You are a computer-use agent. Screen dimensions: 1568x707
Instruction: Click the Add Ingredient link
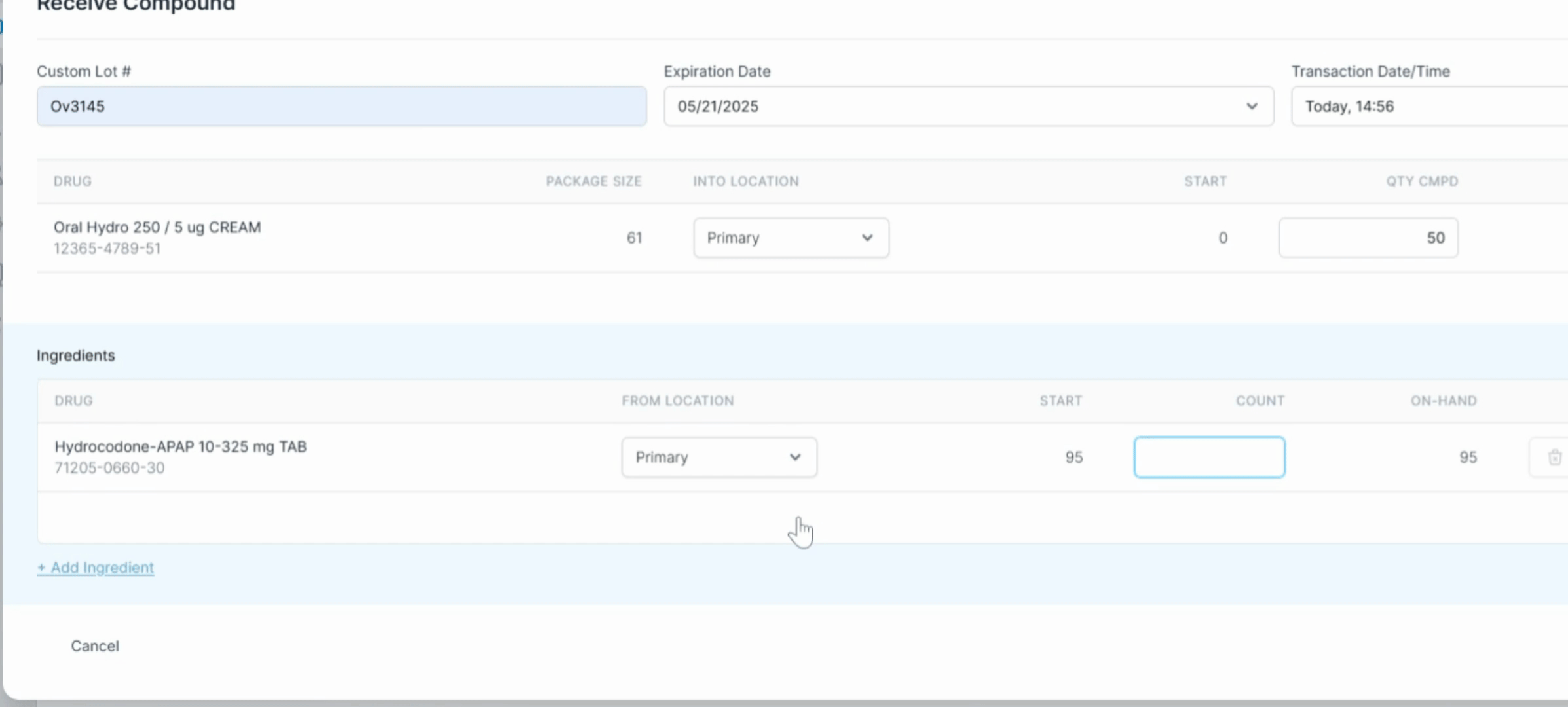95,568
